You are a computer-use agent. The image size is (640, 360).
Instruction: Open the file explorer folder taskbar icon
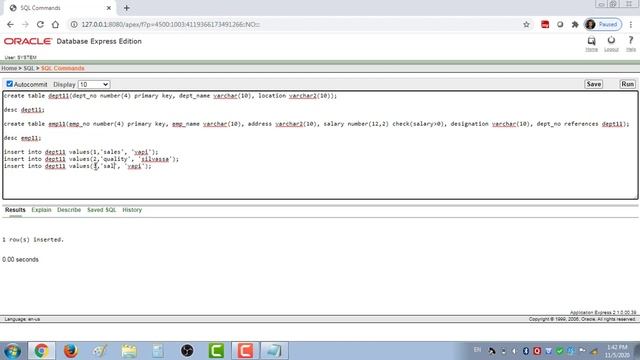click(129, 351)
